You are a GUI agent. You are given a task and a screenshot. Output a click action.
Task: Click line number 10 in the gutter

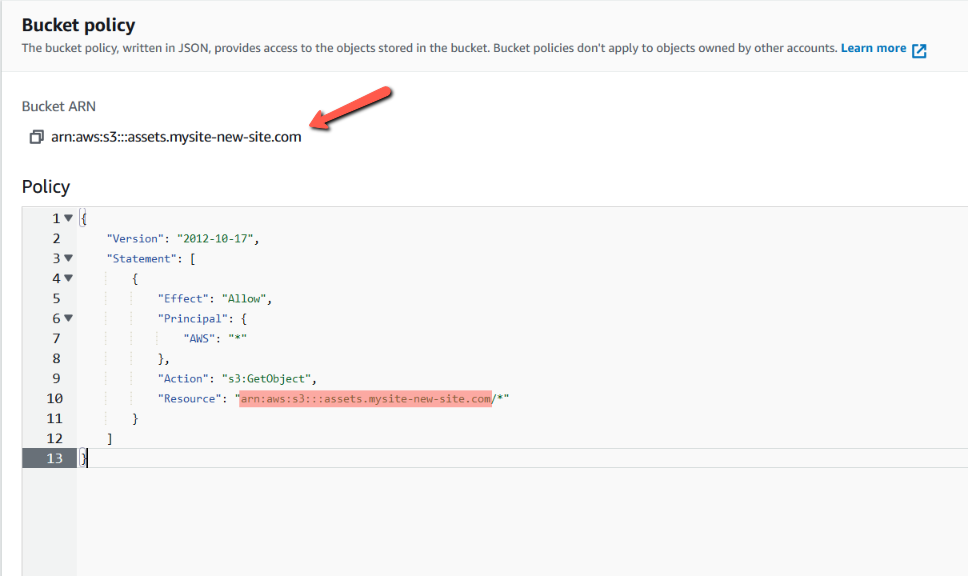[x=54, y=399]
